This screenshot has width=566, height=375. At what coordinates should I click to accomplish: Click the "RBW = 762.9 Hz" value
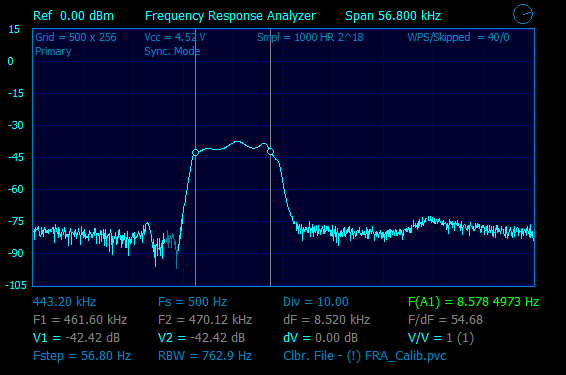pos(205,356)
